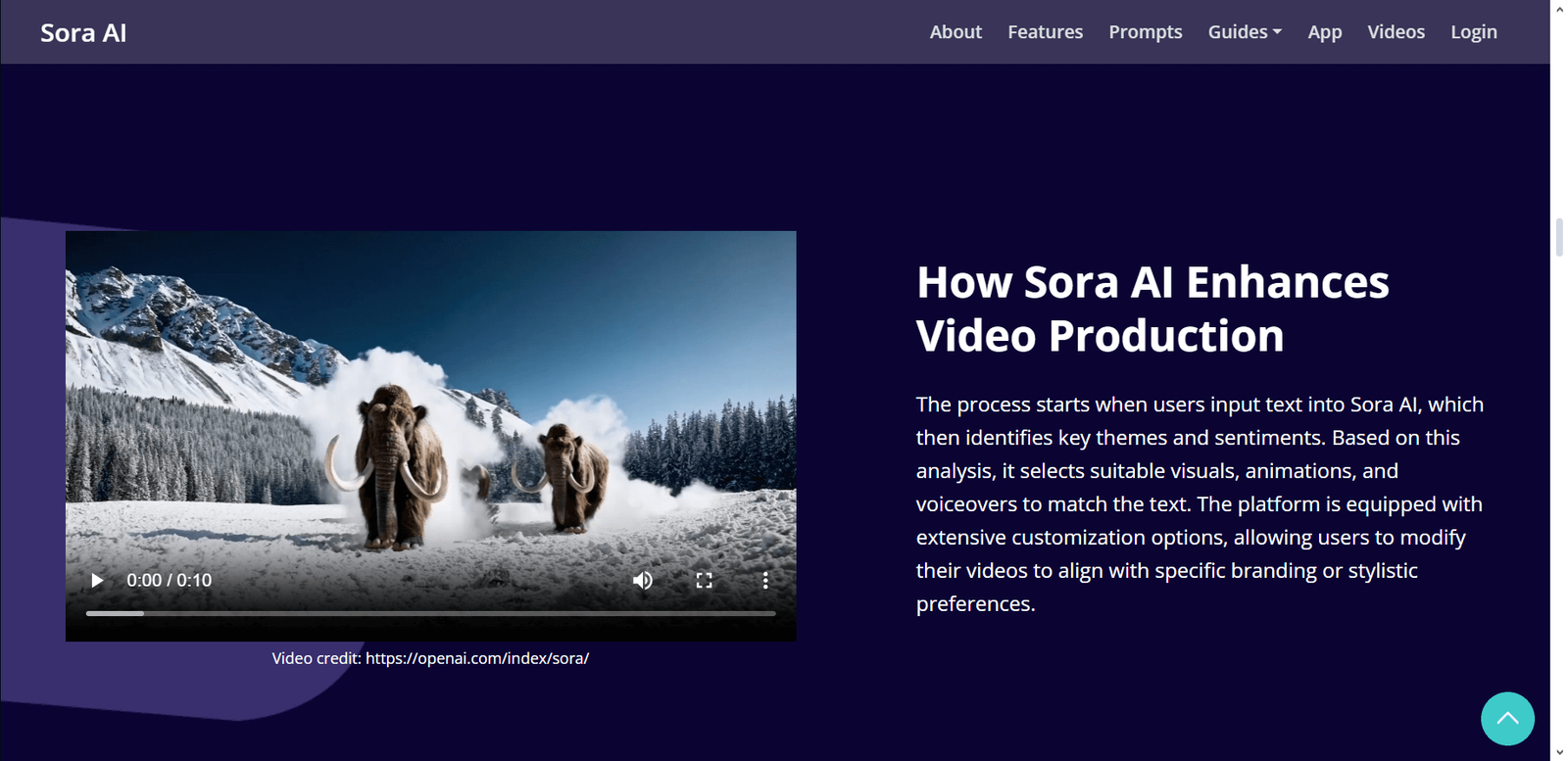Click the scrollbar down arrow
The image size is (1568, 761).
(1559, 752)
